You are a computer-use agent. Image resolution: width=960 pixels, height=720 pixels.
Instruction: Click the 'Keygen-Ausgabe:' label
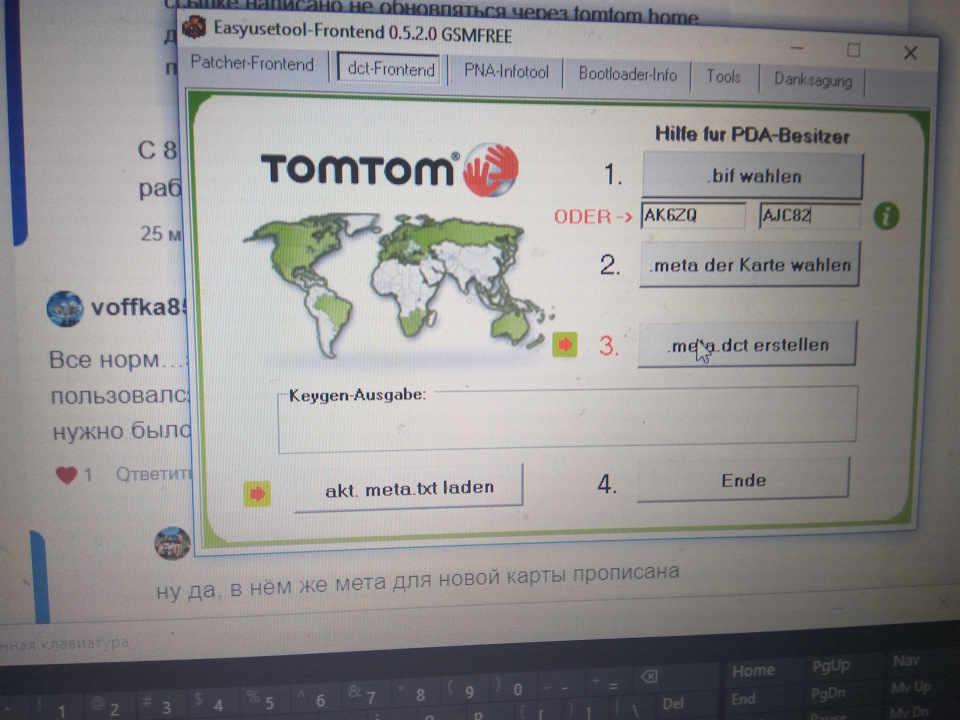click(x=358, y=395)
